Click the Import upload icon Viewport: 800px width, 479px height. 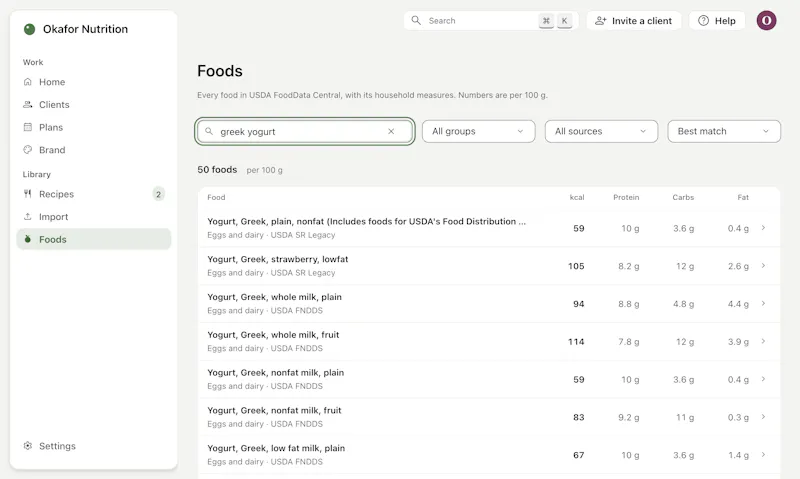(x=28, y=216)
